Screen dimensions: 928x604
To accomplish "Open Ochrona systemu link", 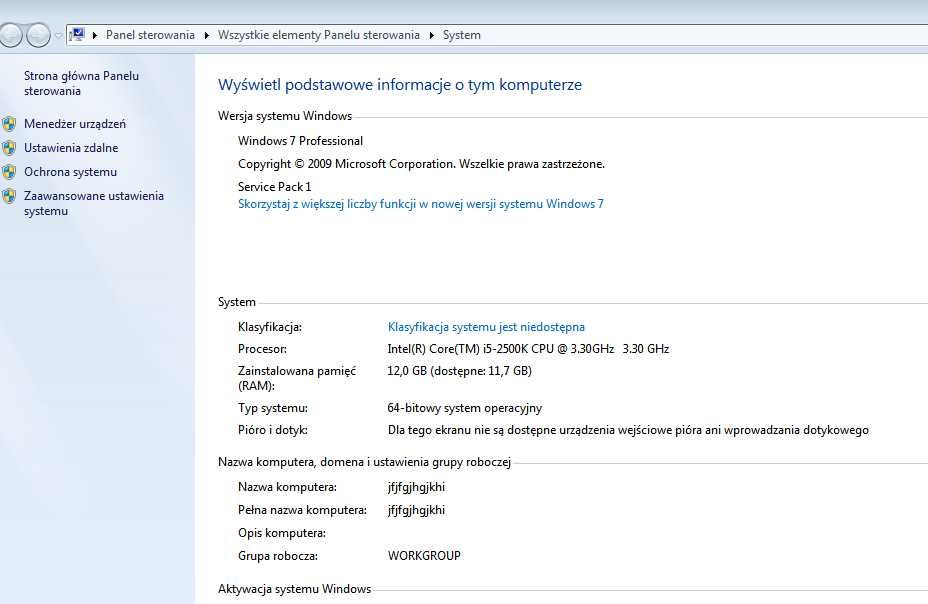I will point(70,172).
